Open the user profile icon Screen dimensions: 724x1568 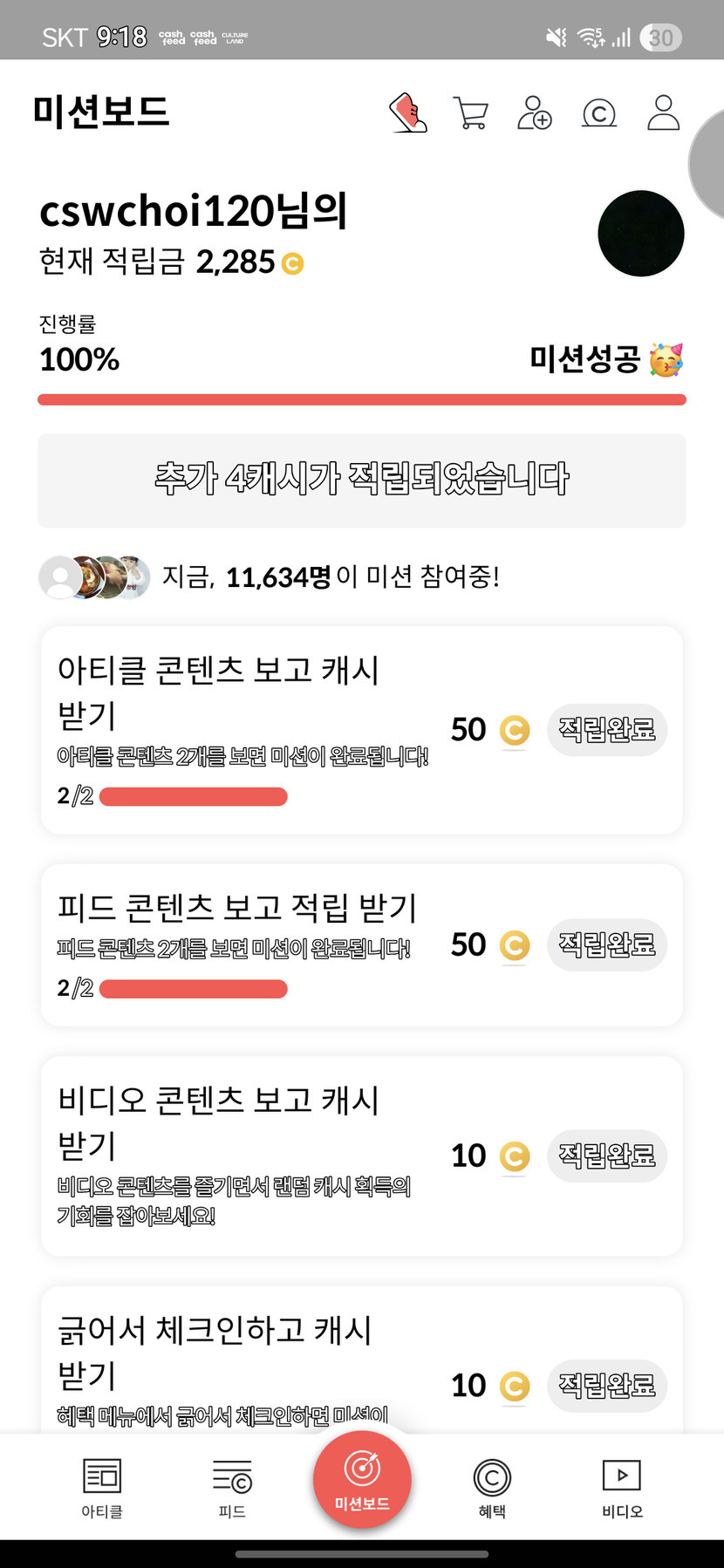663,113
